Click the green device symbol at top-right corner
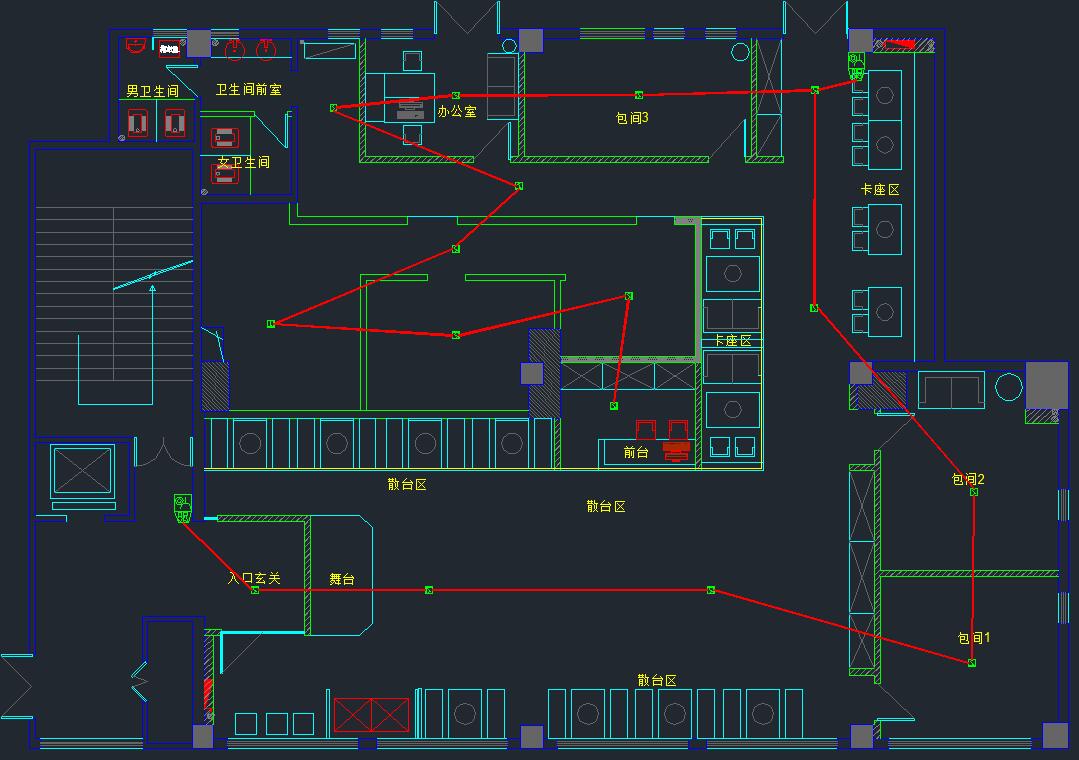1079x760 pixels. tap(856, 66)
